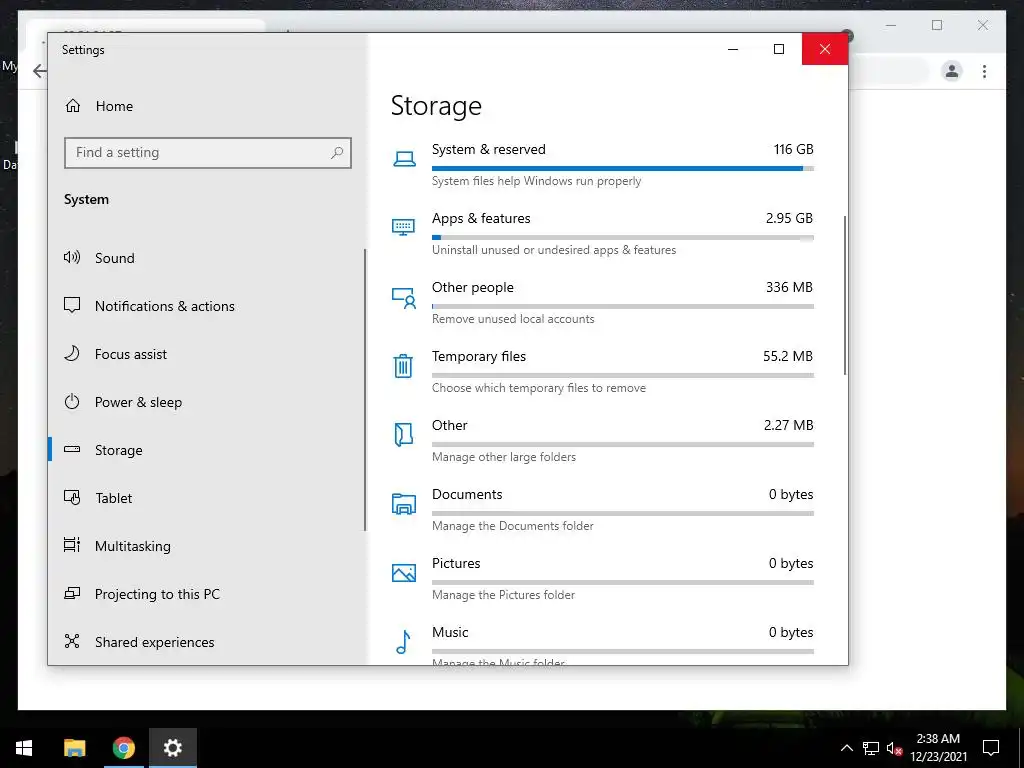The width and height of the screenshot is (1024, 768).
Task: Select the Projecting to this PC icon
Action: (x=72, y=593)
